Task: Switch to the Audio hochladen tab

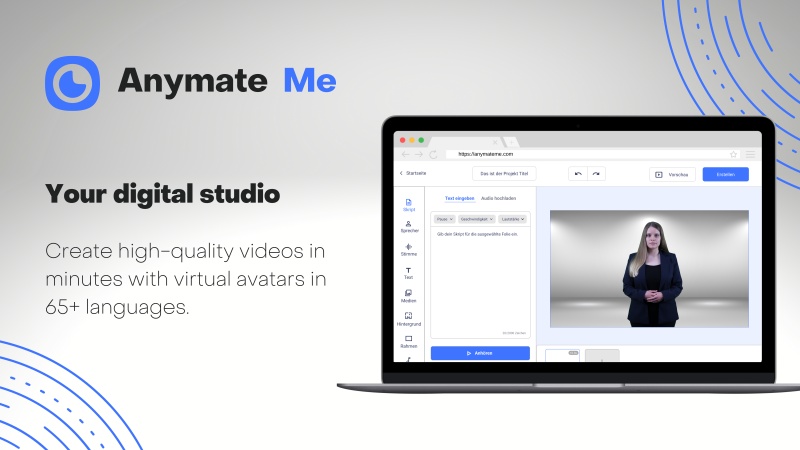Action: click(x=498, y=198)
